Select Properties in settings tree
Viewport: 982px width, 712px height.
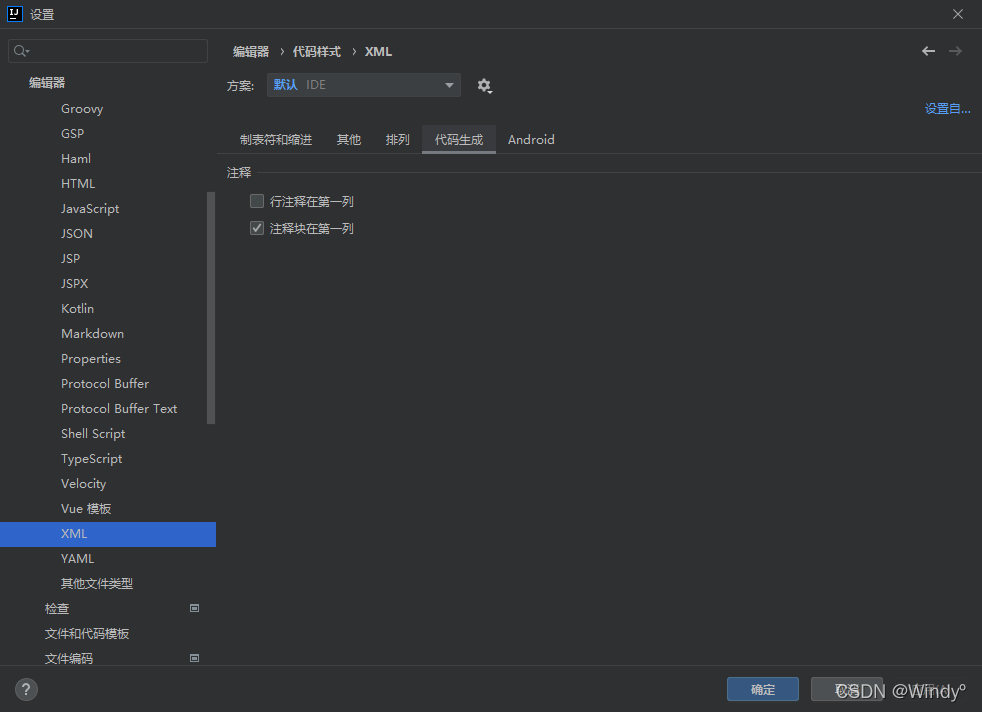pos(91,359)
